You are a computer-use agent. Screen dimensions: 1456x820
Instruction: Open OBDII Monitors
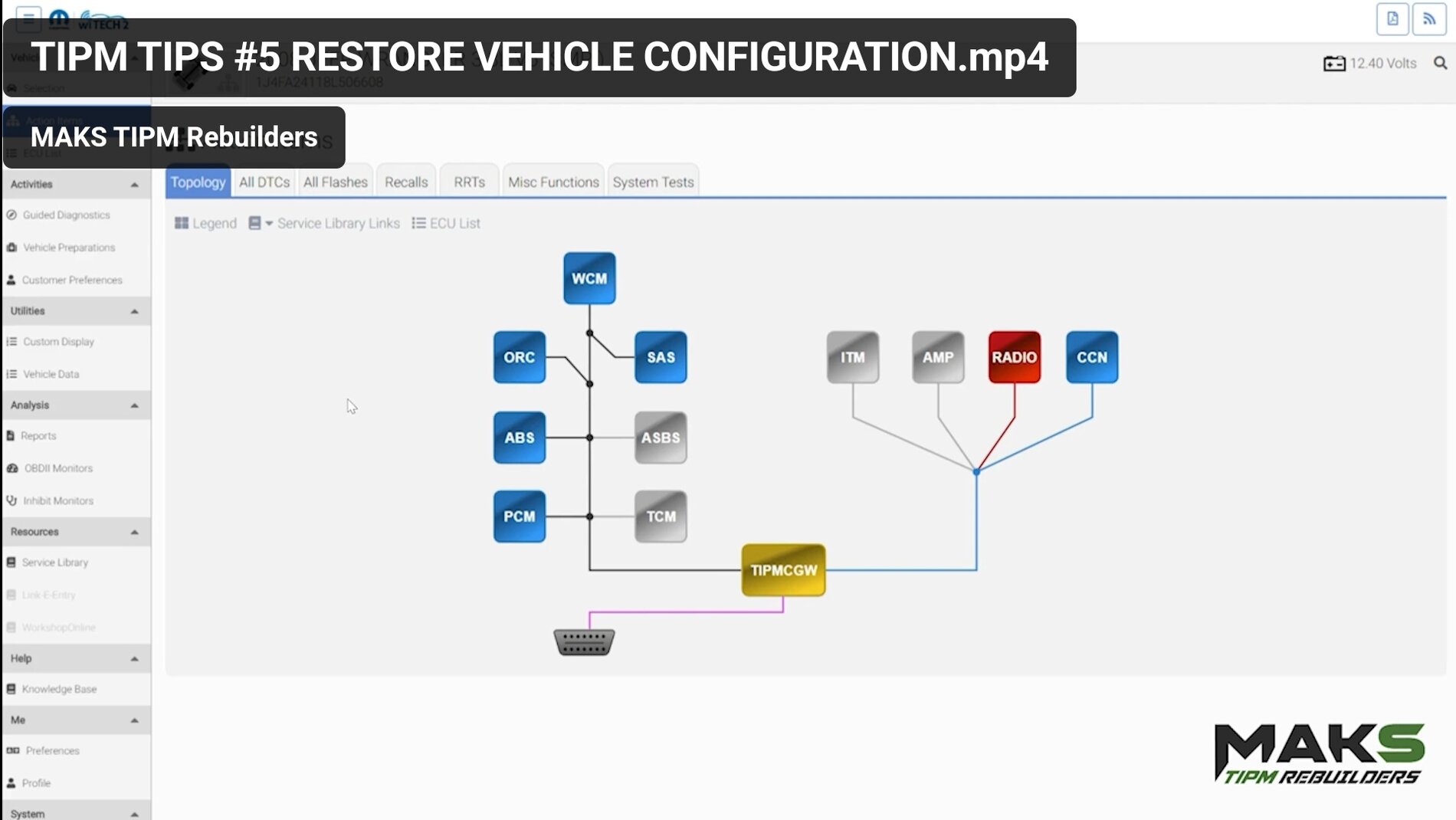point(58,468)
